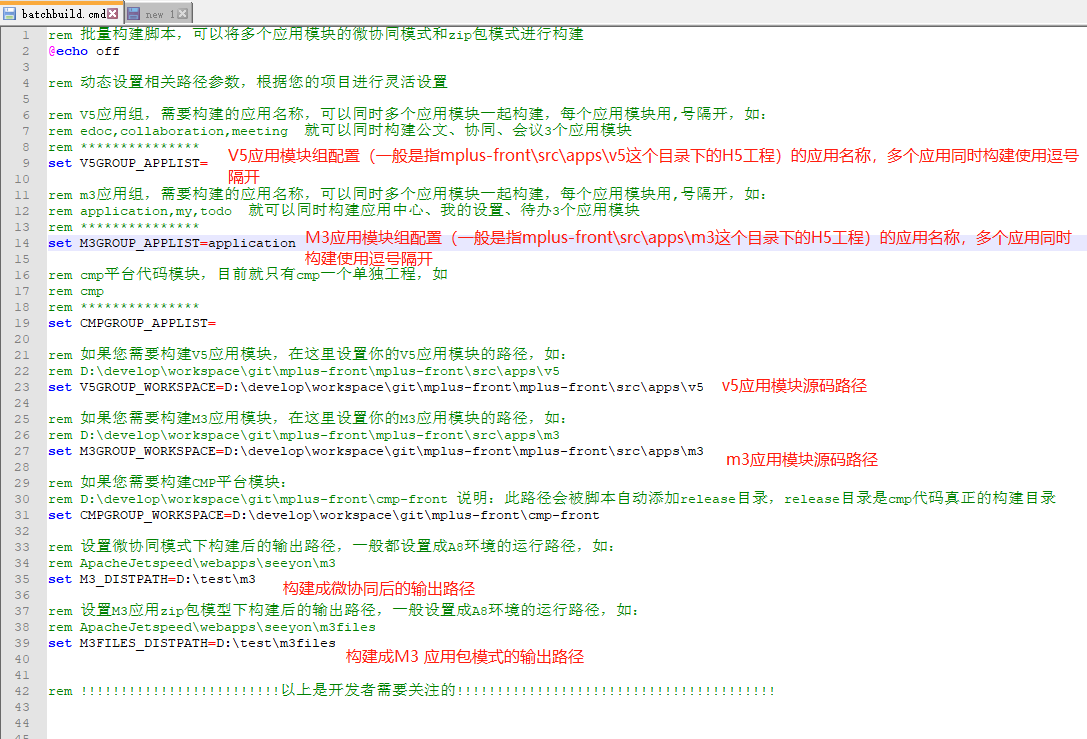1087x739 pixels.
Task: Click the comment '如果您需要构建CMP平台模块' on line 29
Action: point(168,483)
